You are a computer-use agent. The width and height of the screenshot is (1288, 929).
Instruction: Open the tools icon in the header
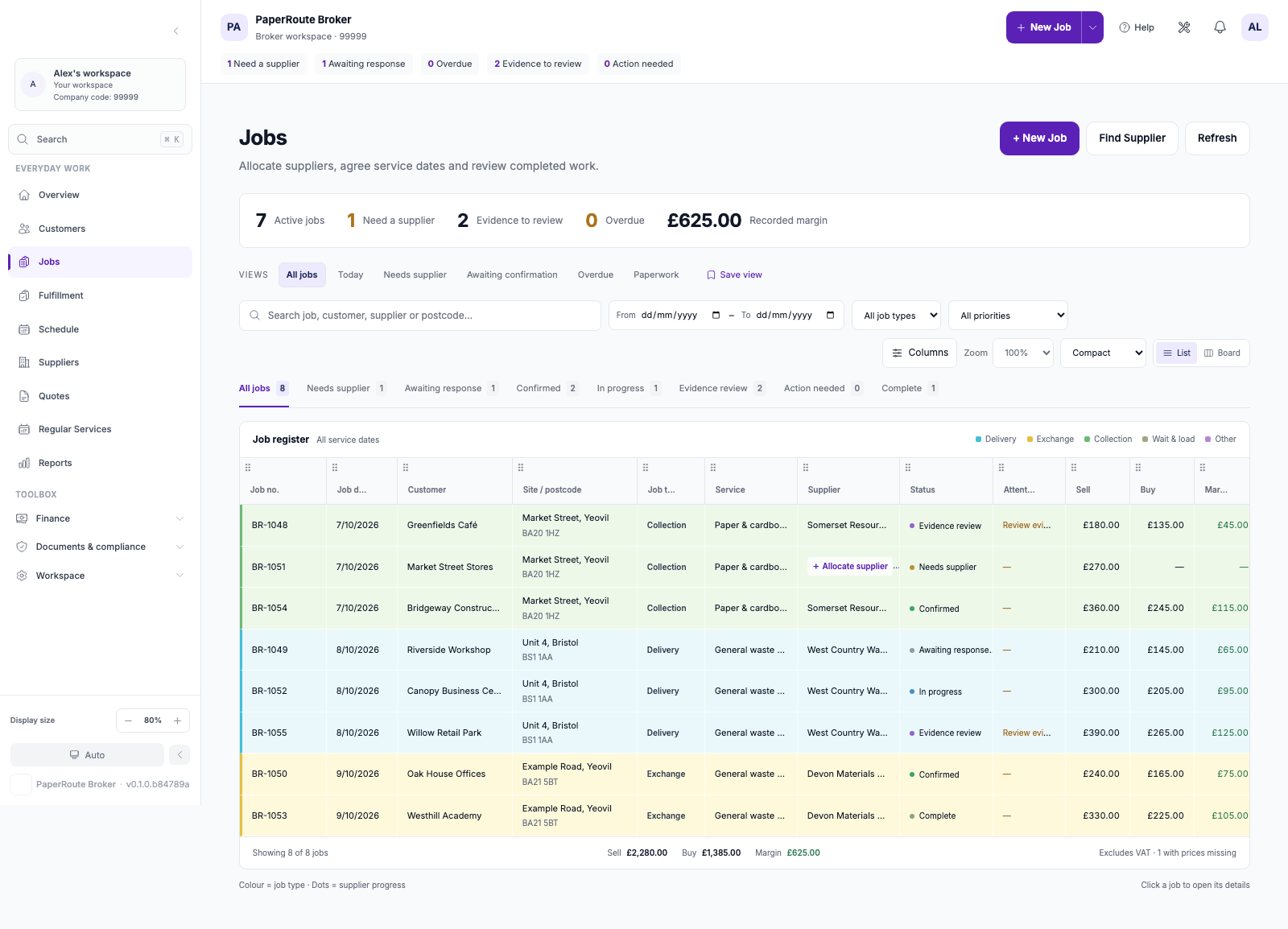[x=1184, y=27]
